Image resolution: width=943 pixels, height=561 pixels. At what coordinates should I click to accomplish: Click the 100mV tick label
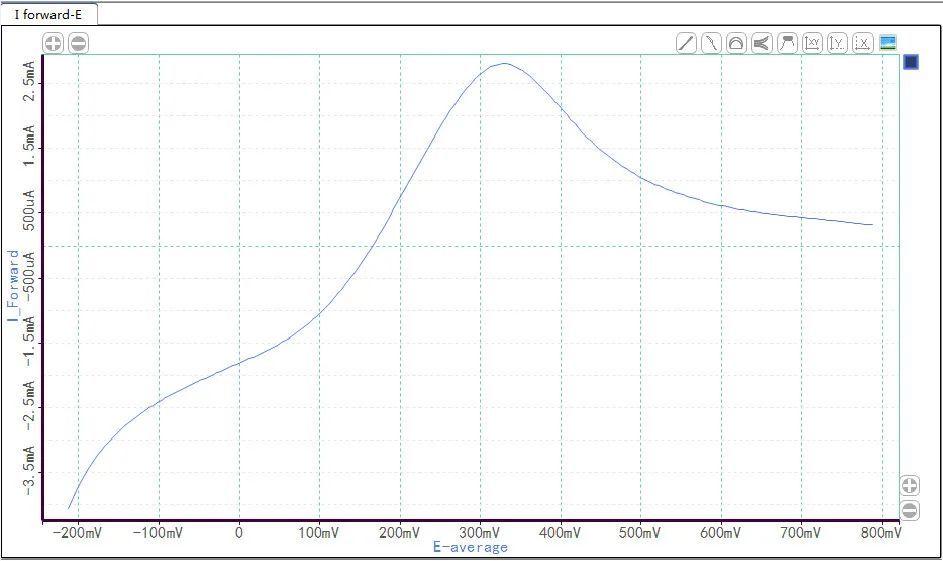coord(319,533)
